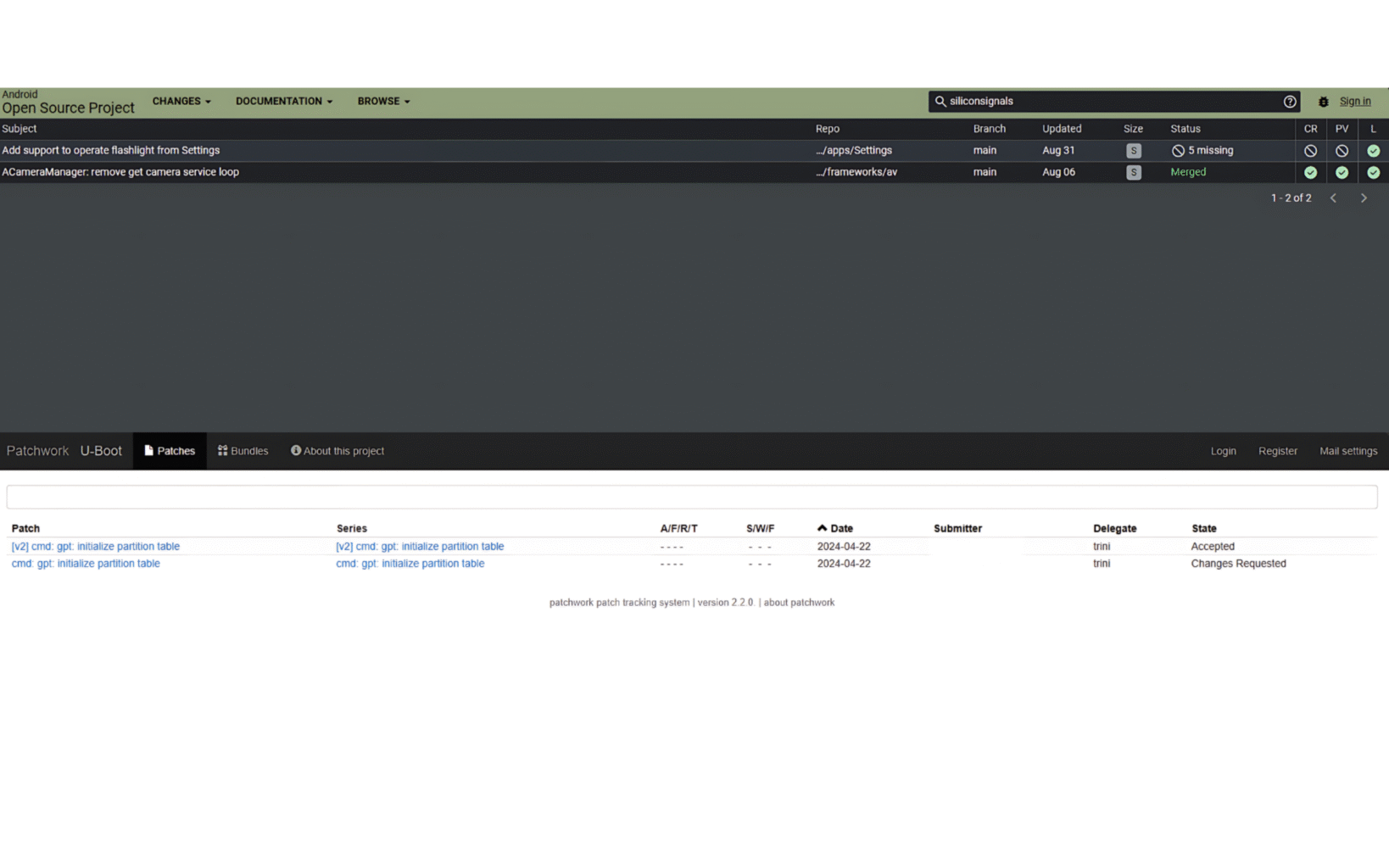Open the .../apps/Settings repo link
Screen dimensions: 1389x868
pyautogui.click(x=853, y=150)
